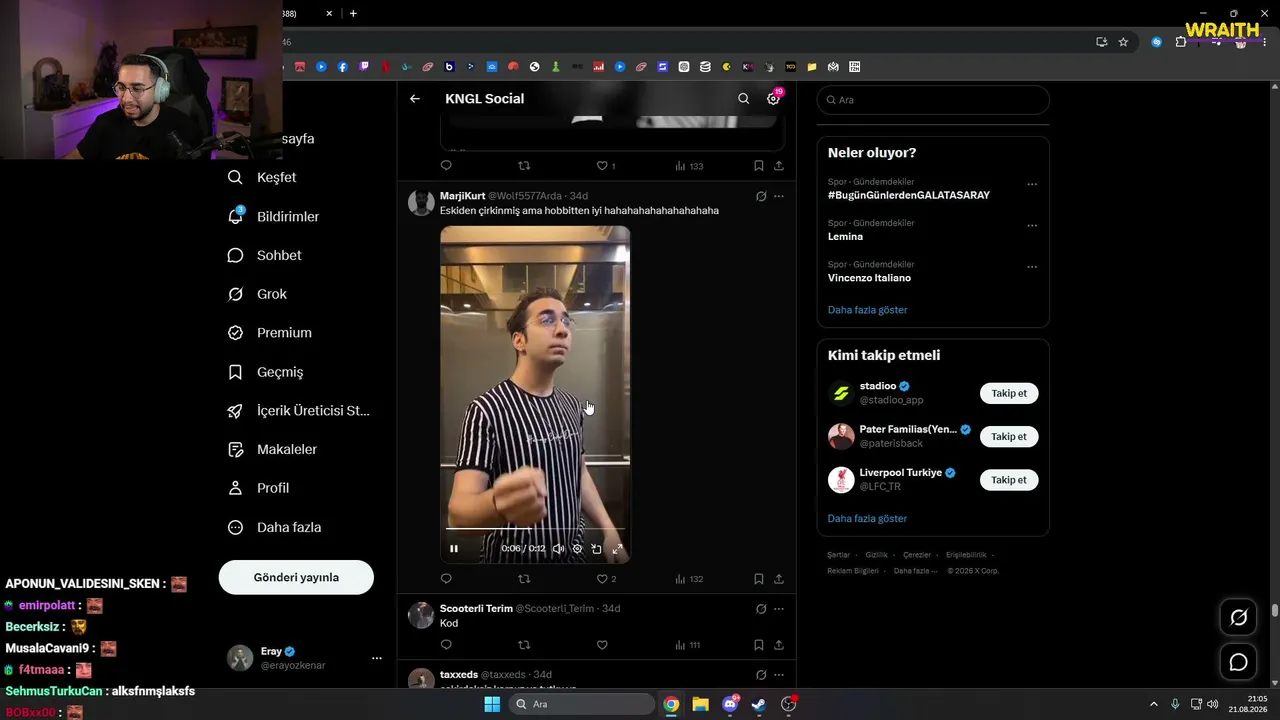Open the Vincenzo Italiano trending topic
Screen dimensions: 1280x720
click(x=869, y=278)
